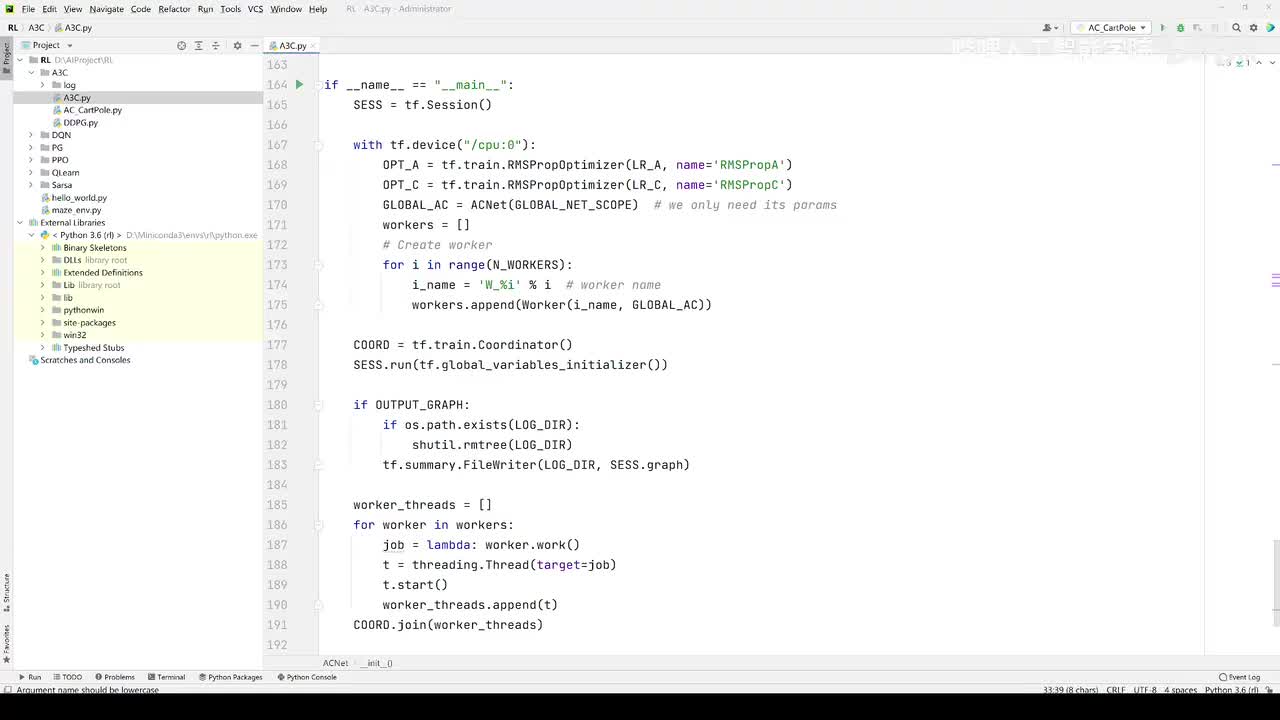
Task: Start debugging with the green bug icon
Action: click(1180, 28)
